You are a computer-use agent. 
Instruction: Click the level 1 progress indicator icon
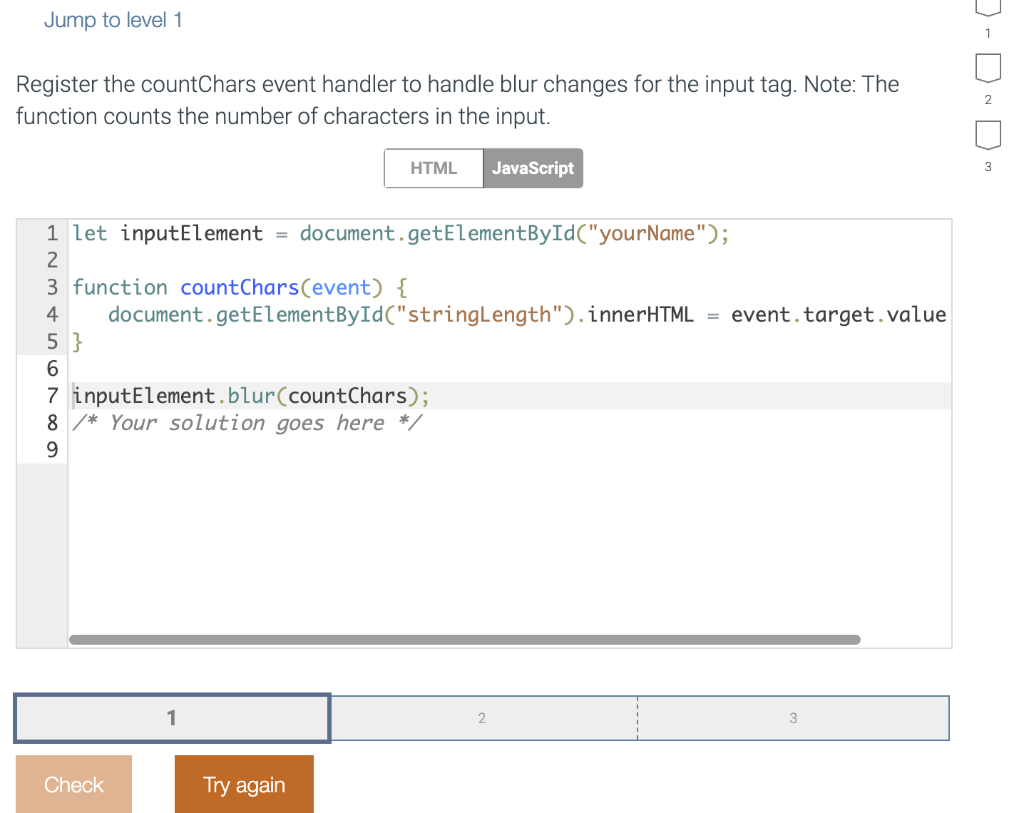click(987, 10)
